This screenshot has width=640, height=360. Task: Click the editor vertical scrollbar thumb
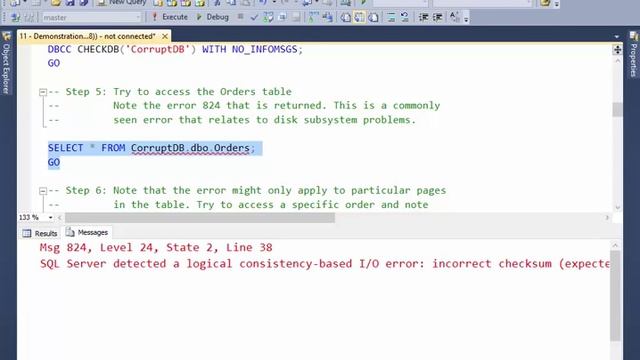tap(617, 109)
